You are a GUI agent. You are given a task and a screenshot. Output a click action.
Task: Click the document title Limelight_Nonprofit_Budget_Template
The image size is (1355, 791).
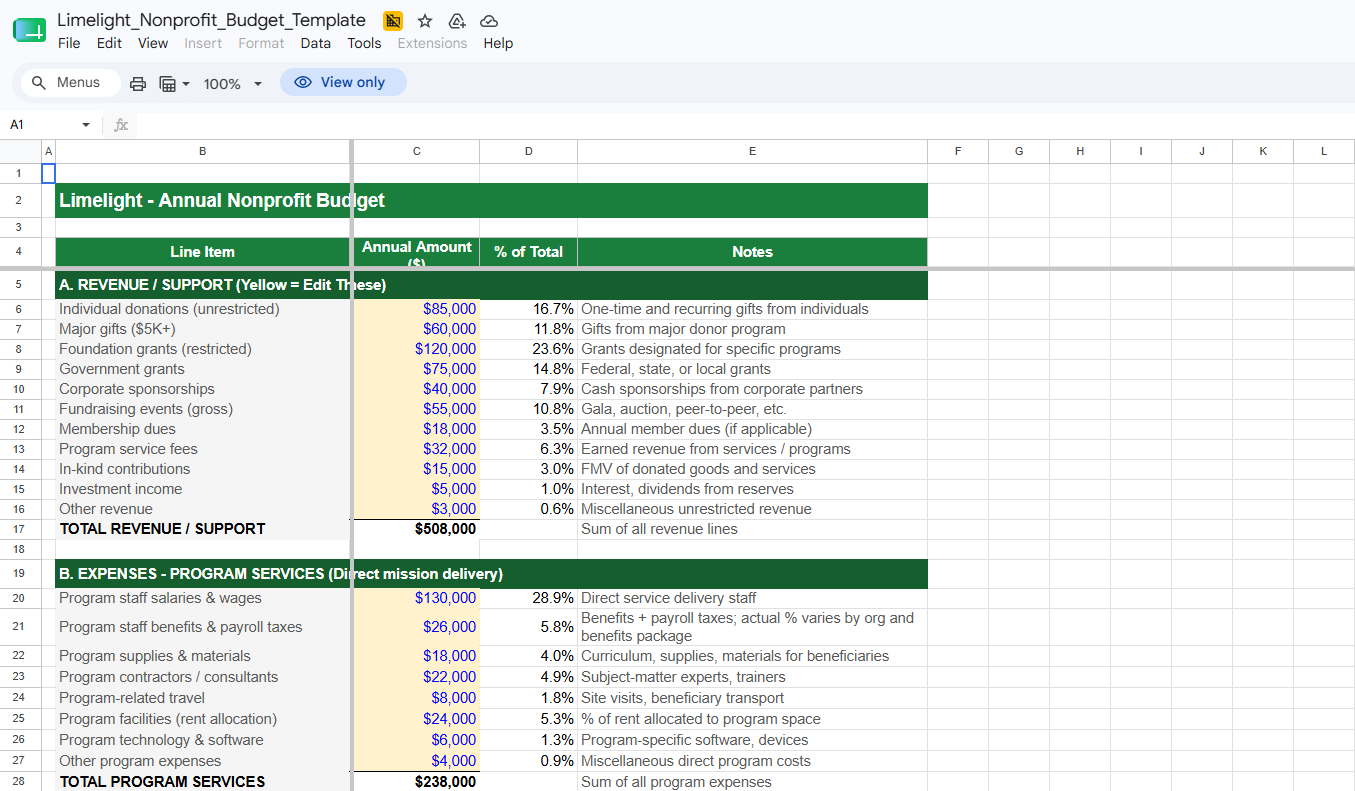tap(212, 20)
